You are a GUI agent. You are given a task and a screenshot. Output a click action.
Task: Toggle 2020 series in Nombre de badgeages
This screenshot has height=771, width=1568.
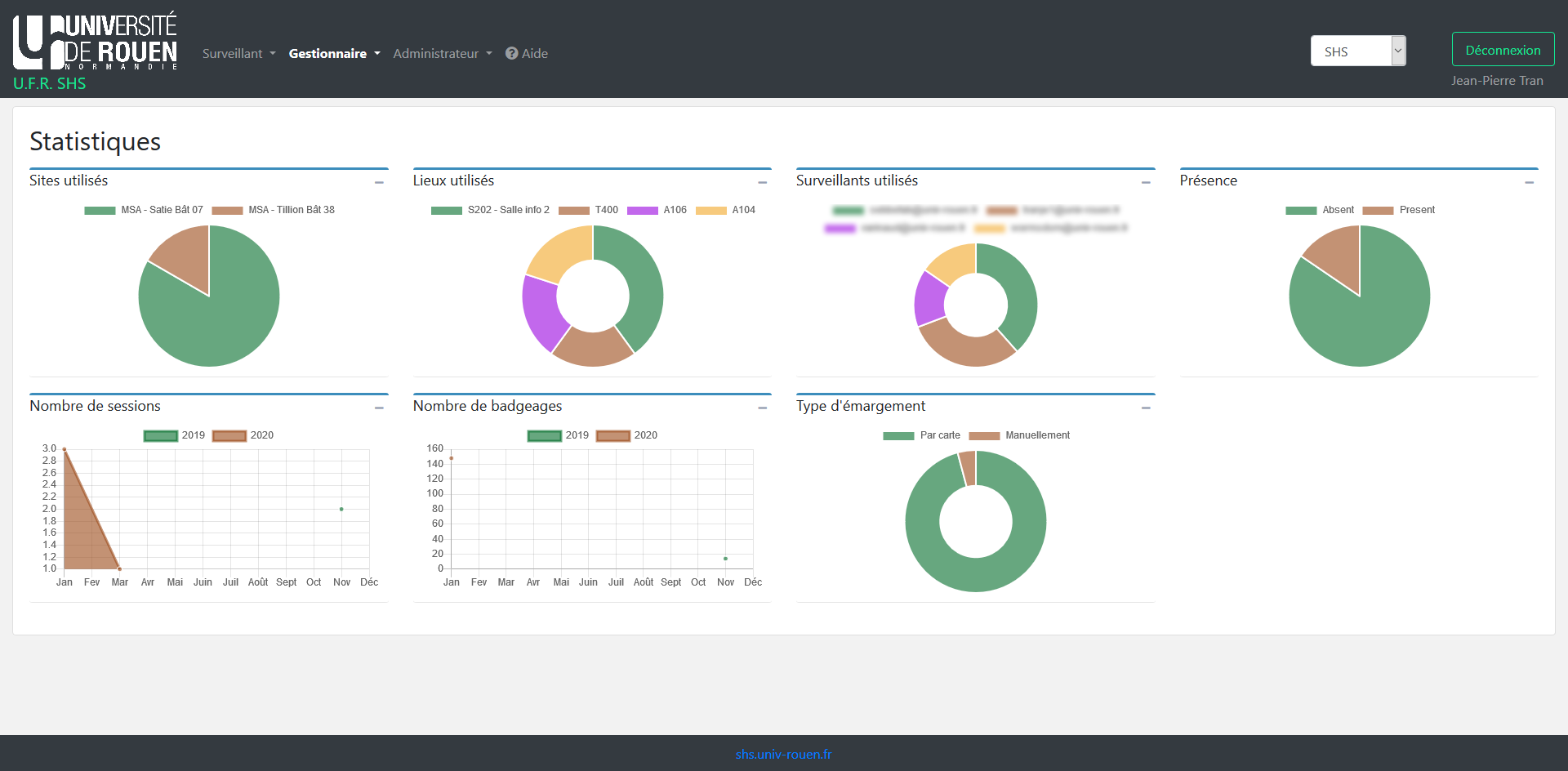[613, 435]
